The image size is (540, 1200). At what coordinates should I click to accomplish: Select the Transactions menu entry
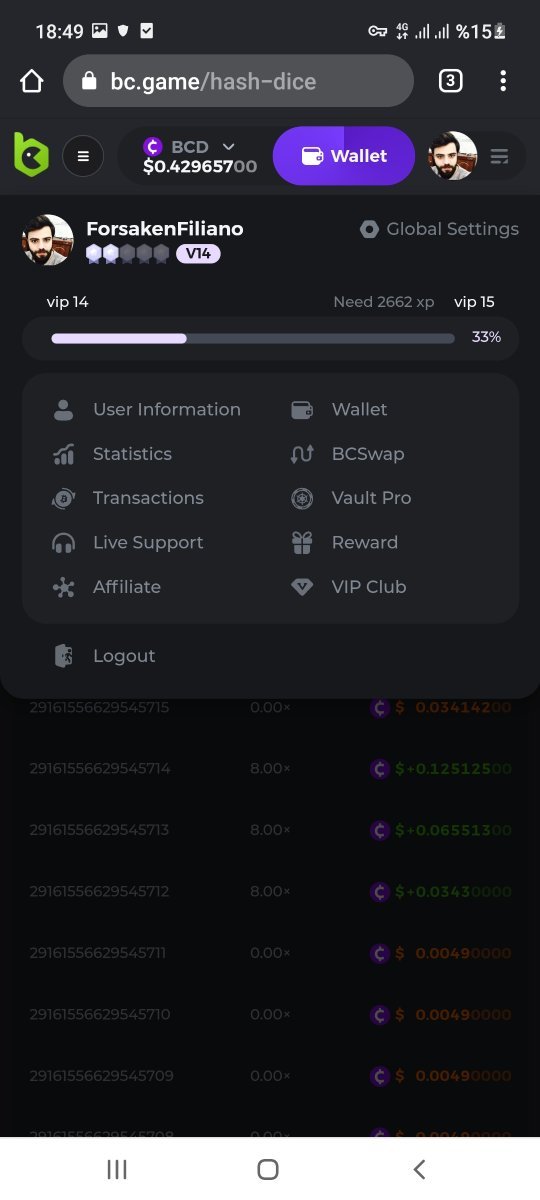click(x=147, y=498)
